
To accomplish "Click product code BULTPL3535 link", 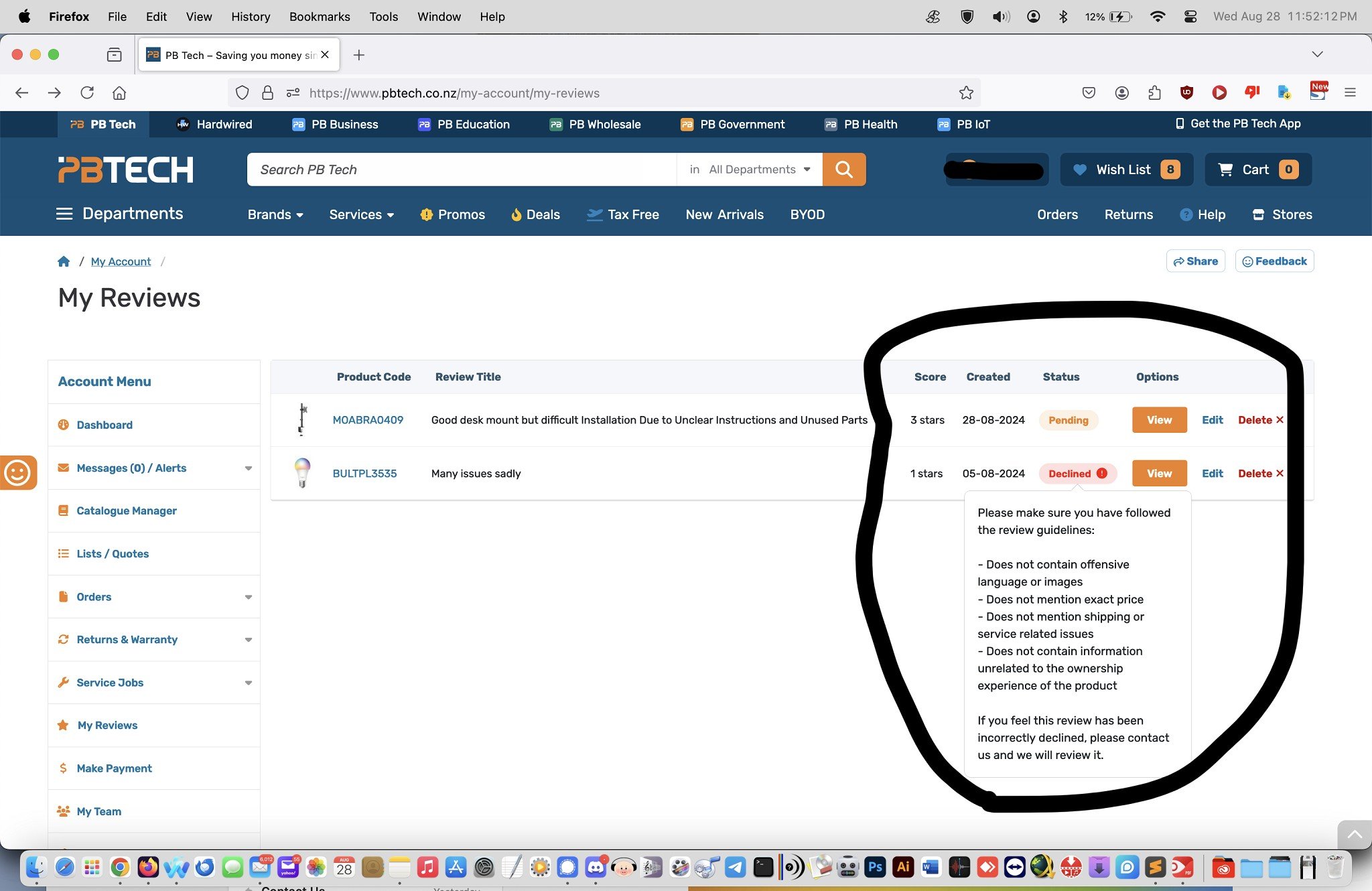I will tap(364, 473).
